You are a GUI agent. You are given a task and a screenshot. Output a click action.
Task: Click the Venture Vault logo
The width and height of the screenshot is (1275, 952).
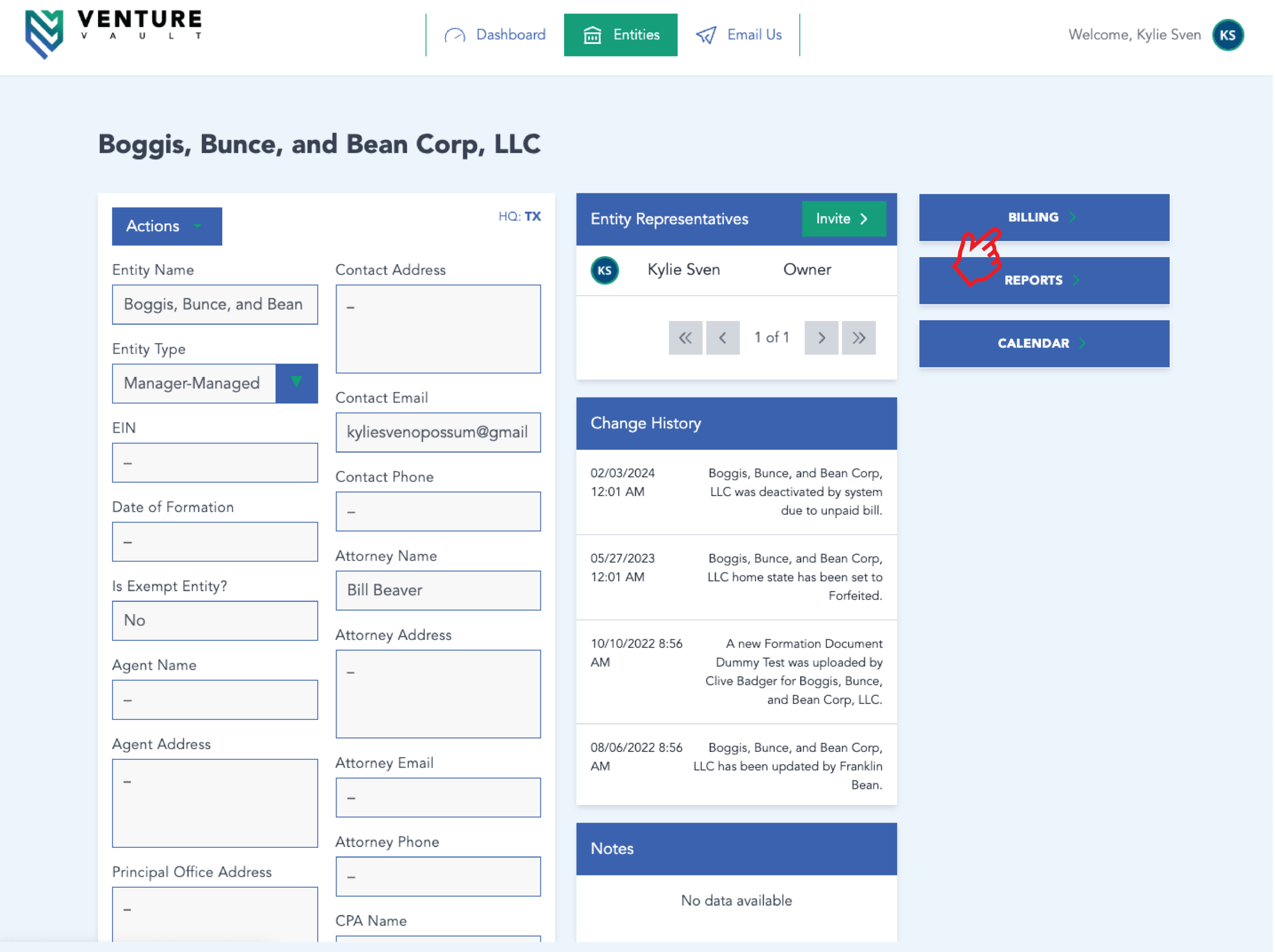[x=114, y=33]
